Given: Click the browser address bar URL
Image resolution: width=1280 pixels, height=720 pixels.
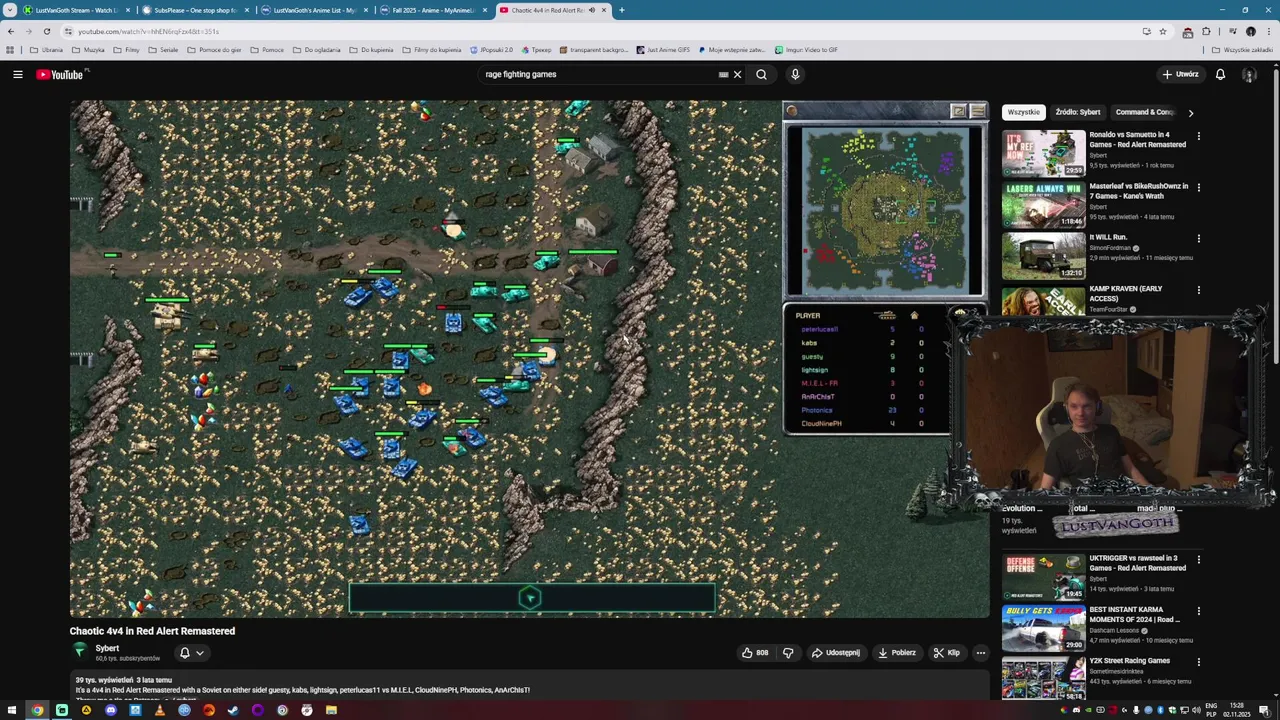Looking at the screenshot, I should pos(148,31).
